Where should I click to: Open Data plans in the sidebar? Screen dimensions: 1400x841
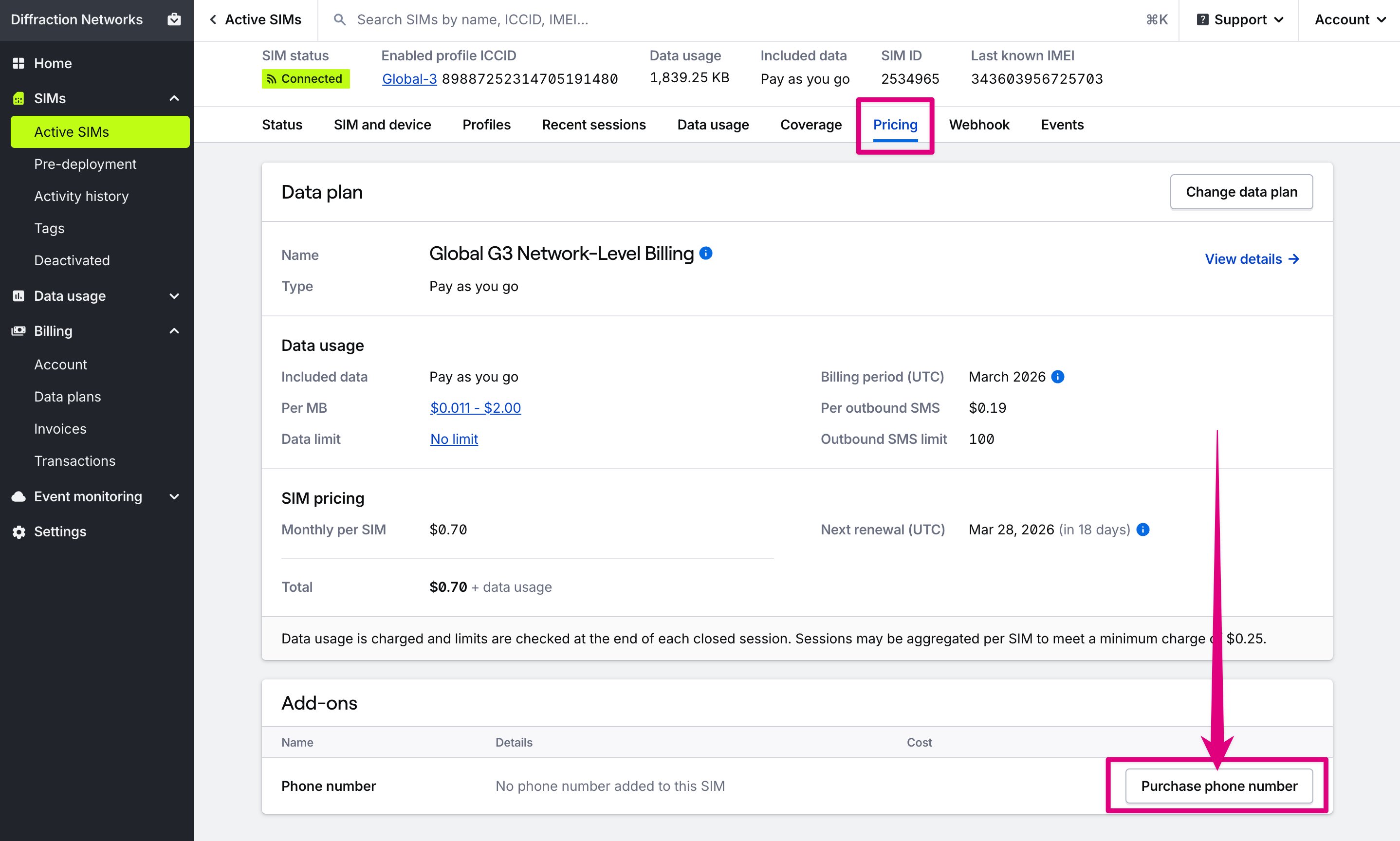68,397
